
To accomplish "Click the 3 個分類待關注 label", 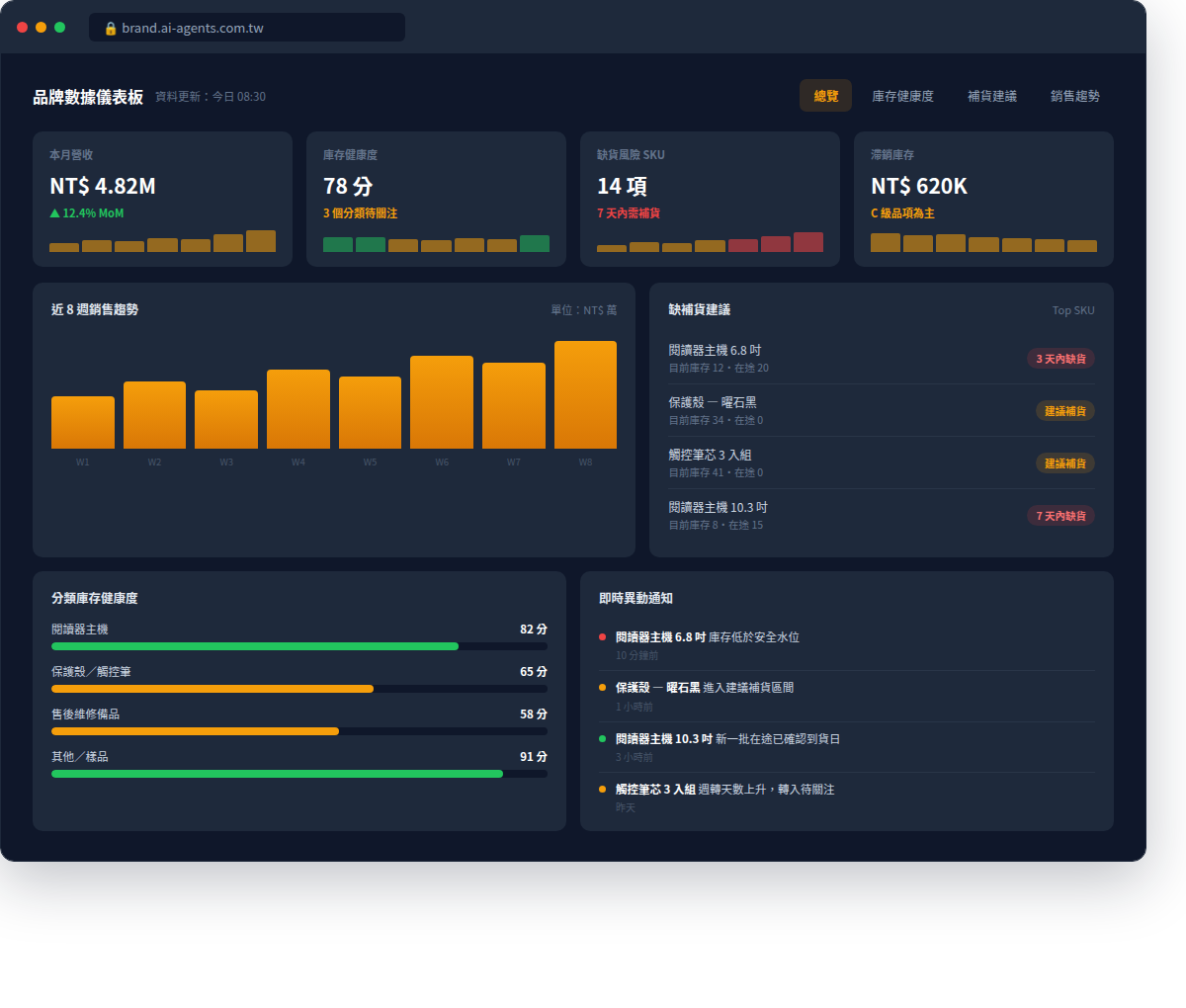I will click(360, 213).
